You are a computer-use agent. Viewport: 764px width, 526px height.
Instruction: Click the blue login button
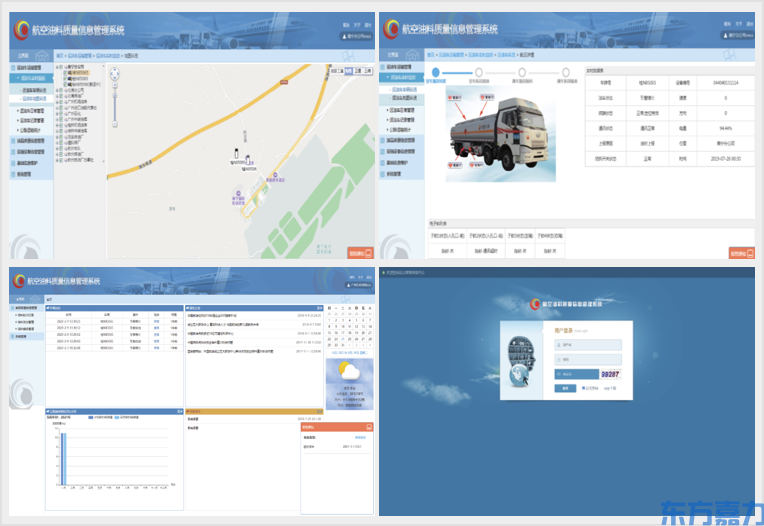[x=566, y=388]
